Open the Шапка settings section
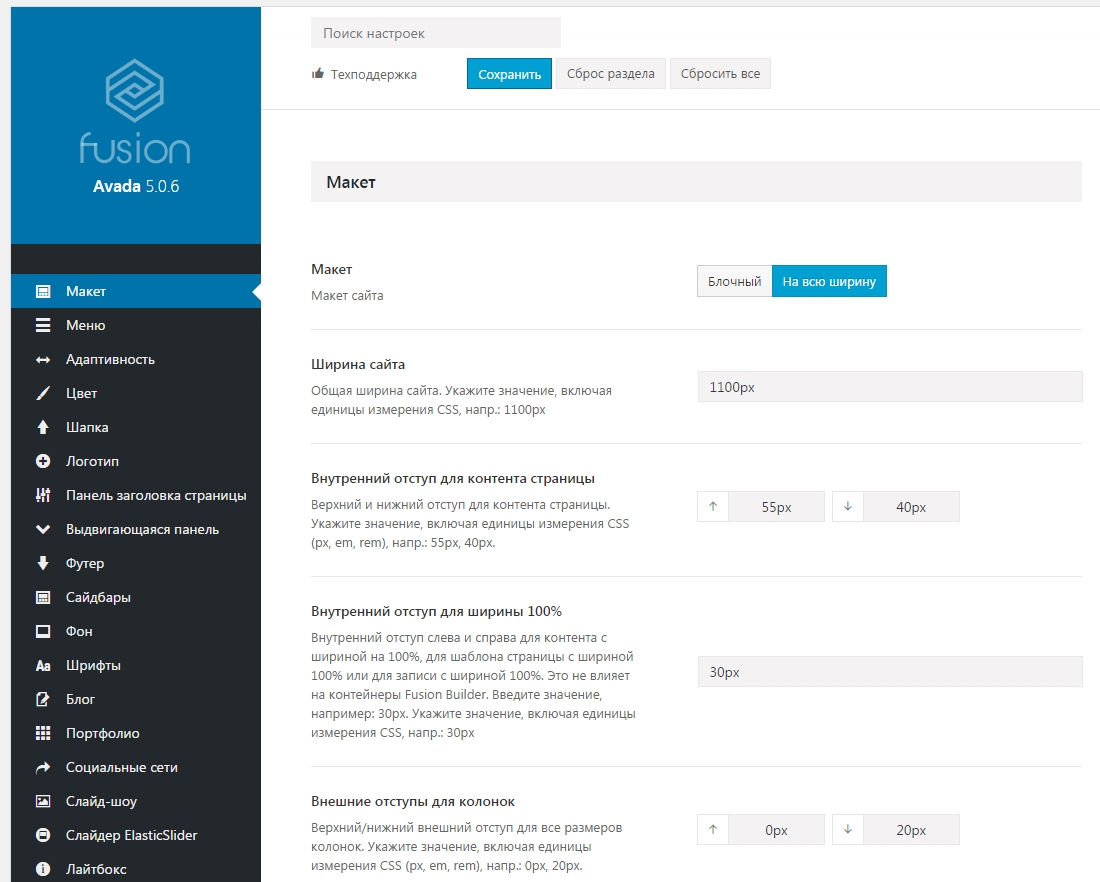Viewport: 1100px width, 882px height. (x=136, y=427)
